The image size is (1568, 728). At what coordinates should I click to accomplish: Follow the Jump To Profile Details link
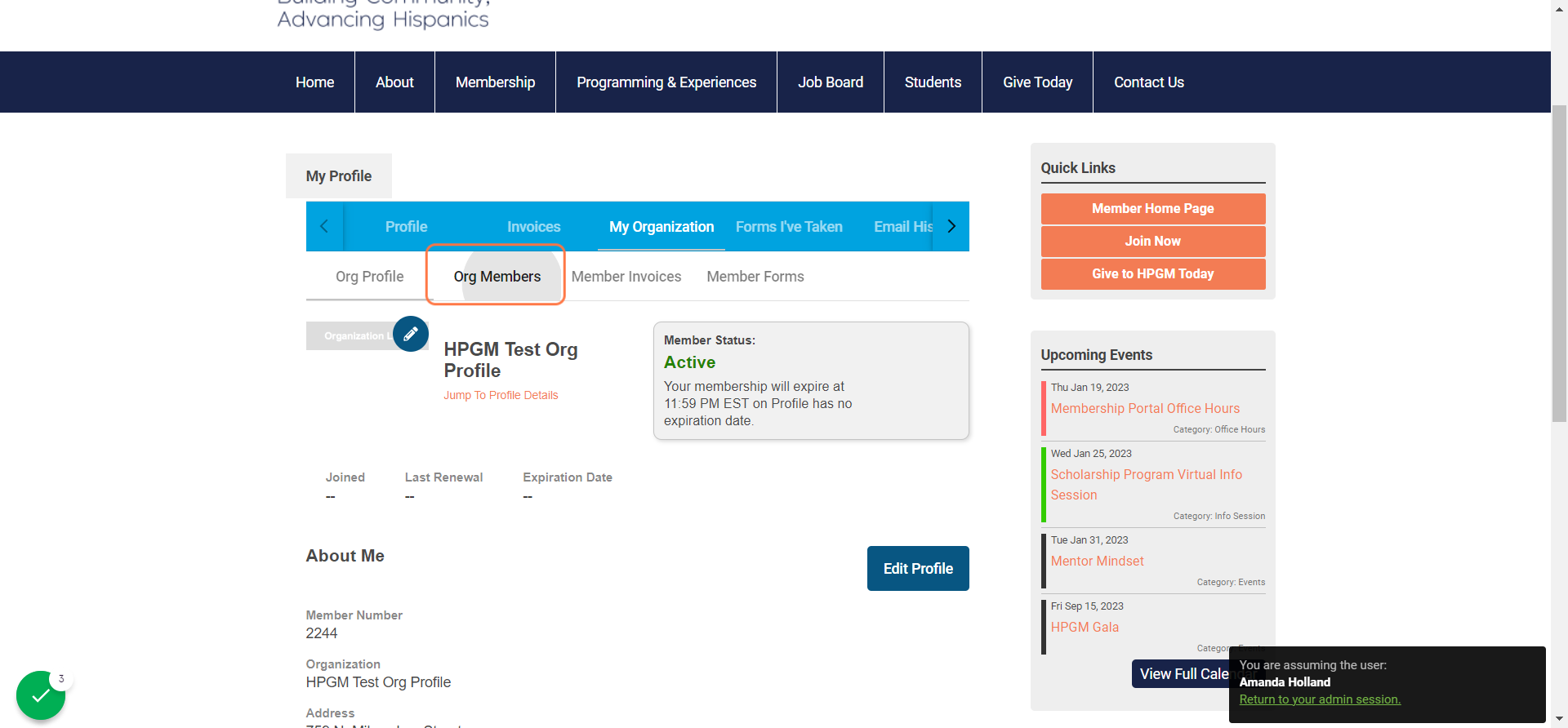[x=501, y=395]
